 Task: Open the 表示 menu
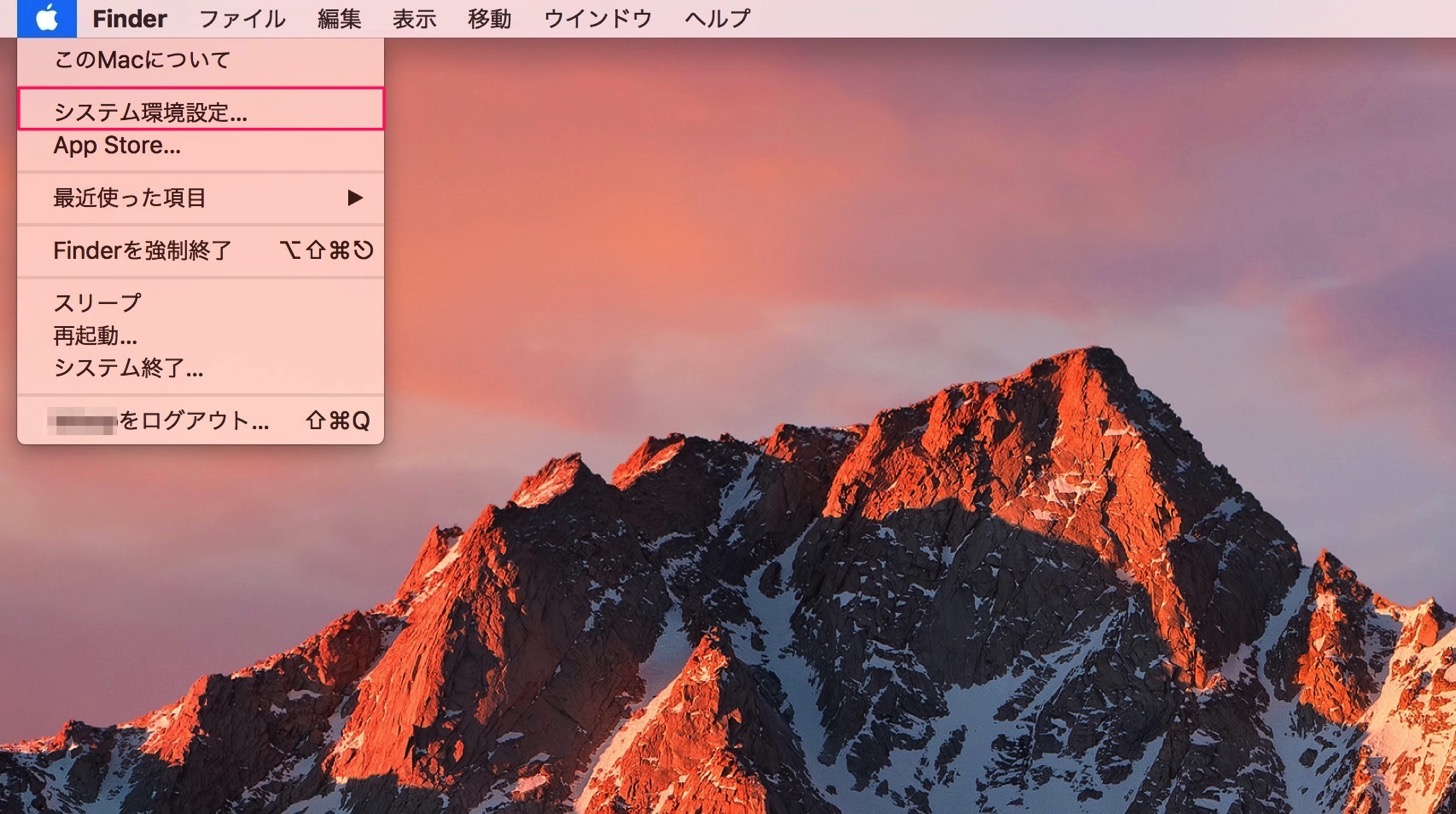(x=415, y=18)
